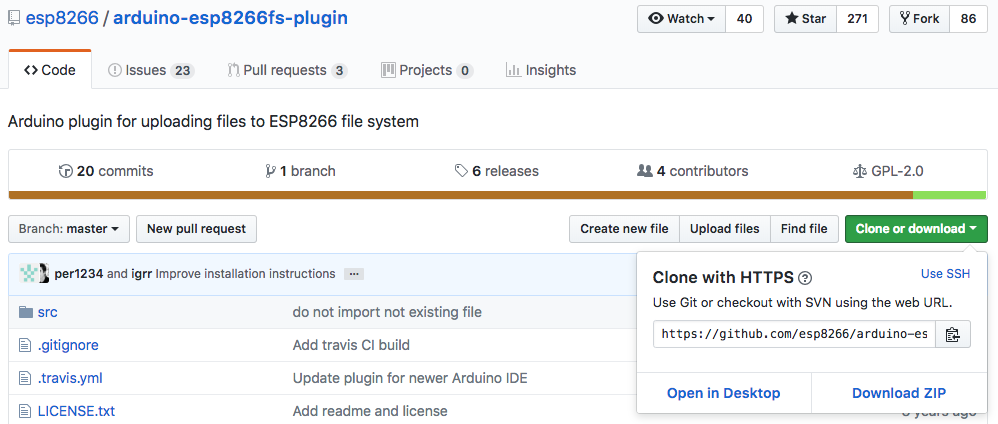Screen dimensions: 998x424
Task: Open the Pull requests tab
Action: [287, 70]
